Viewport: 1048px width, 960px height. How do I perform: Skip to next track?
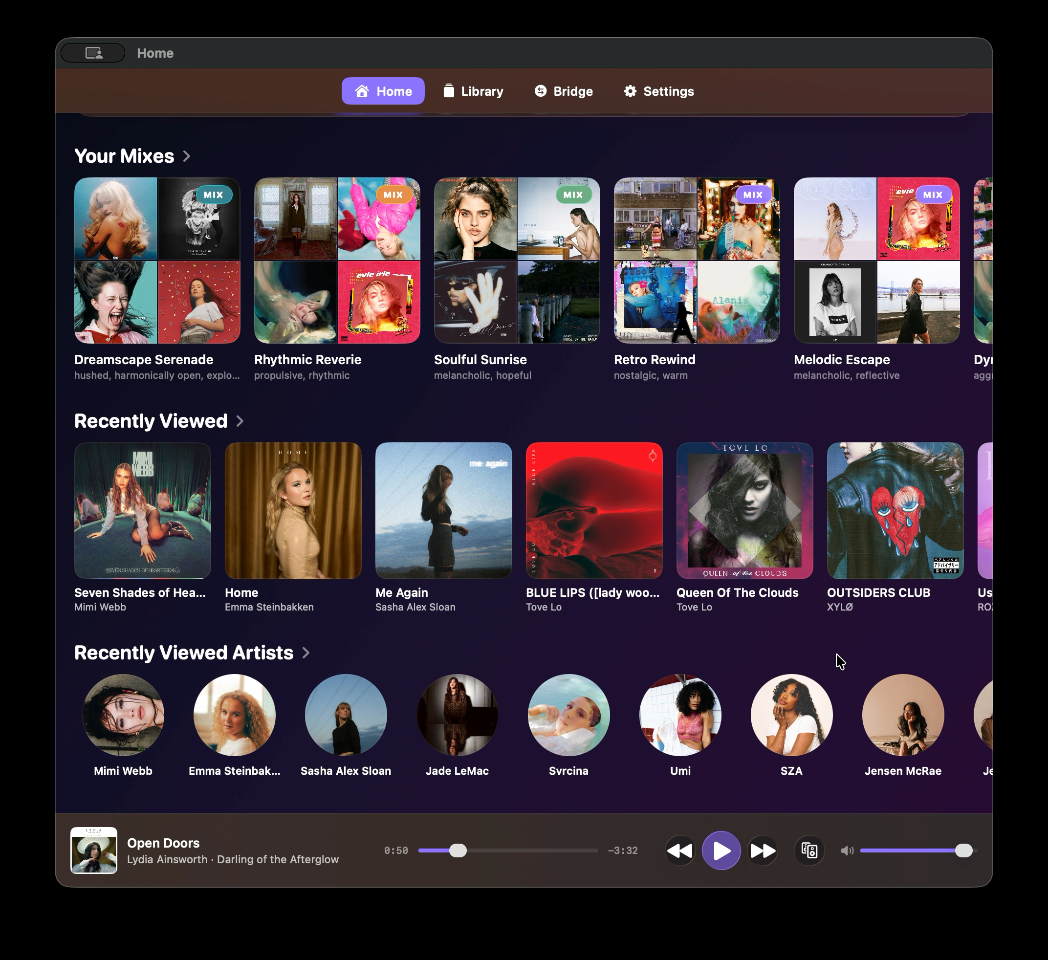pos(763,850)
